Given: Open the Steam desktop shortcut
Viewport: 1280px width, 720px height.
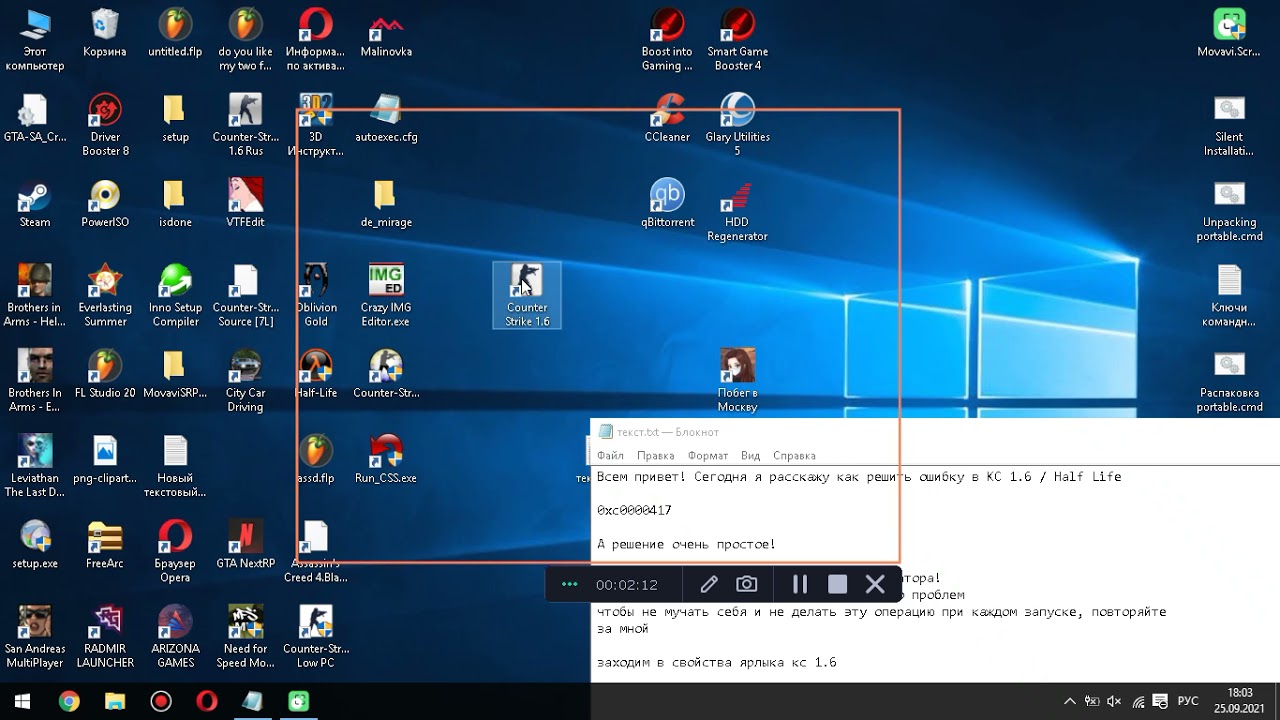Looking at the screenshot, I should (35, 204).
